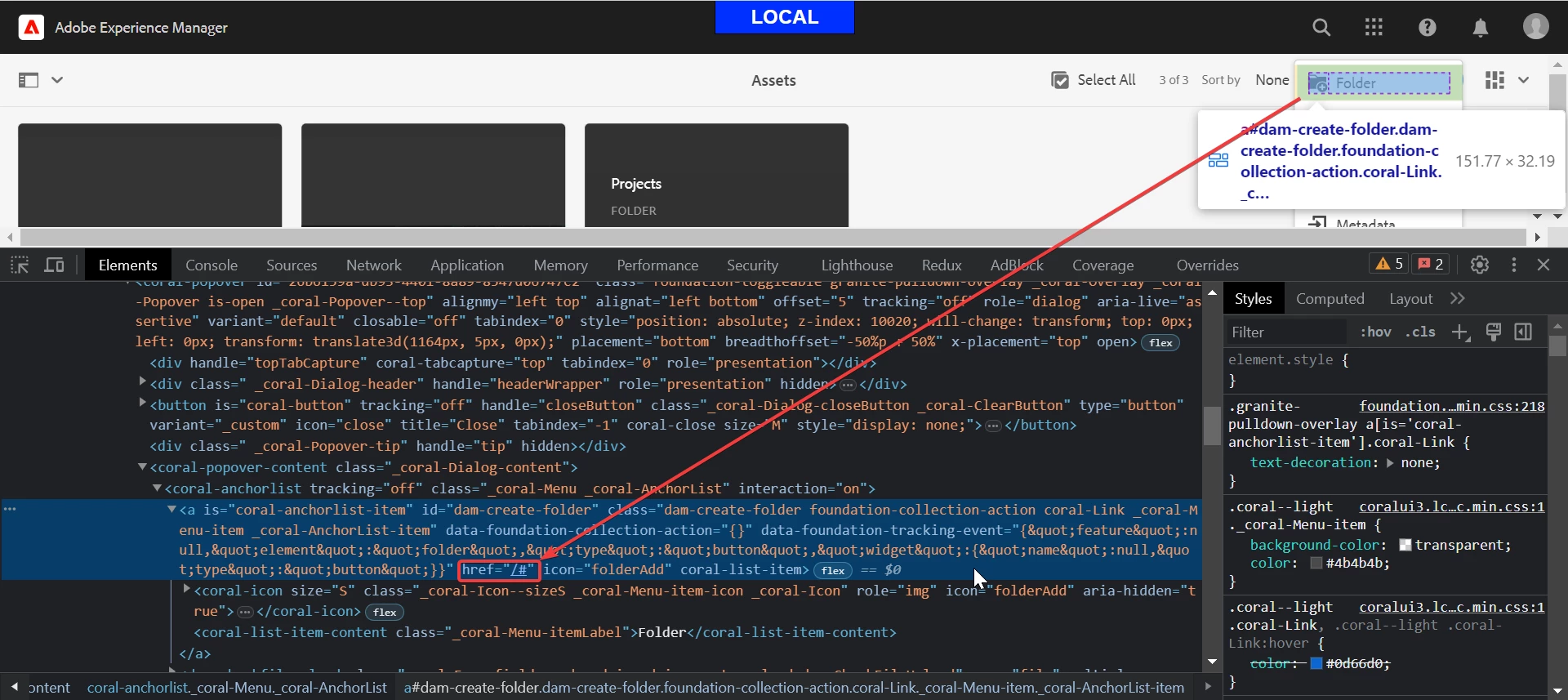Select the Computed tab
Viewport: 1568px width, 700px height.
[1330, 299]
